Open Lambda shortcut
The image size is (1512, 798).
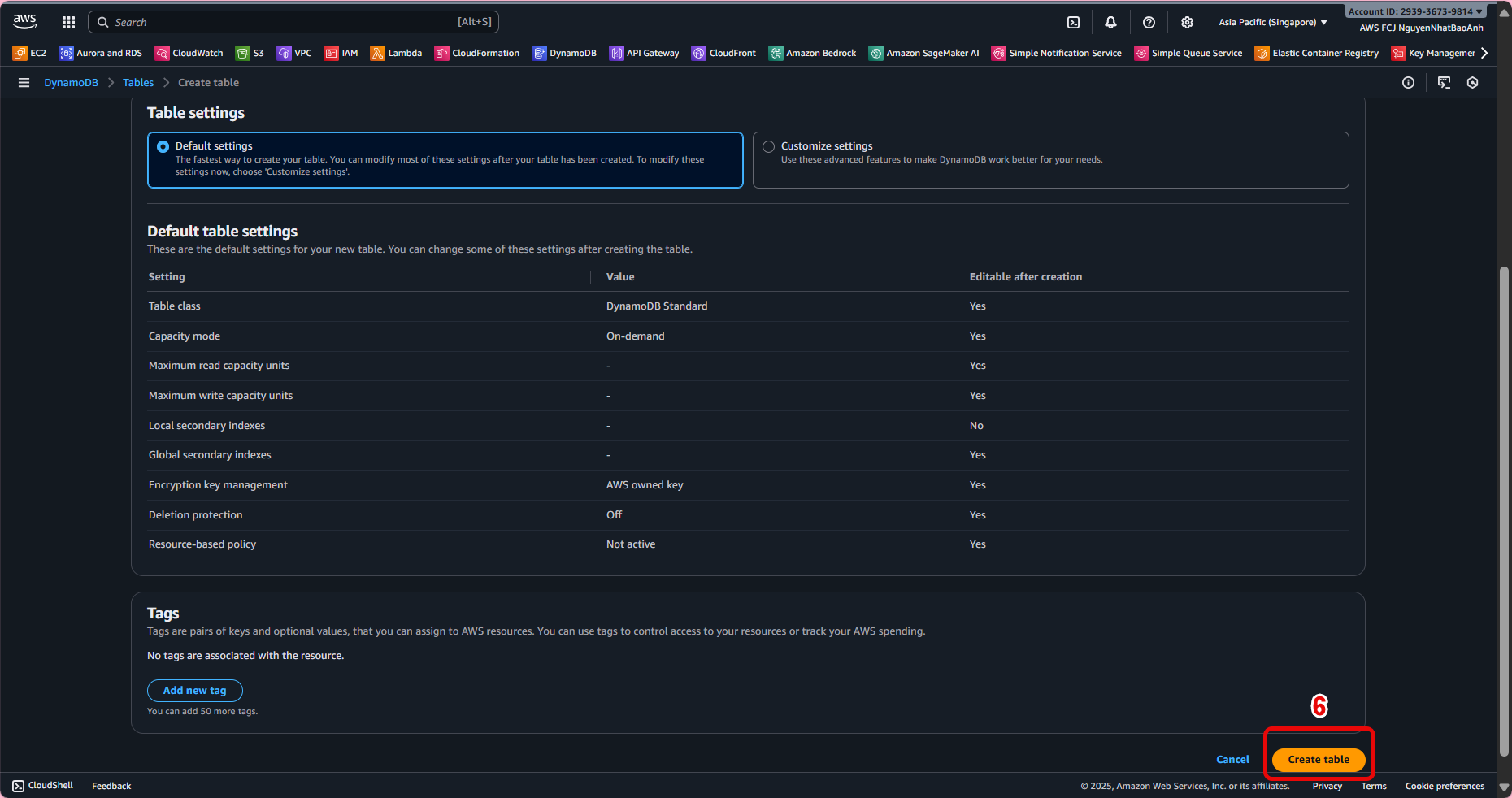(x=397, y=53)
